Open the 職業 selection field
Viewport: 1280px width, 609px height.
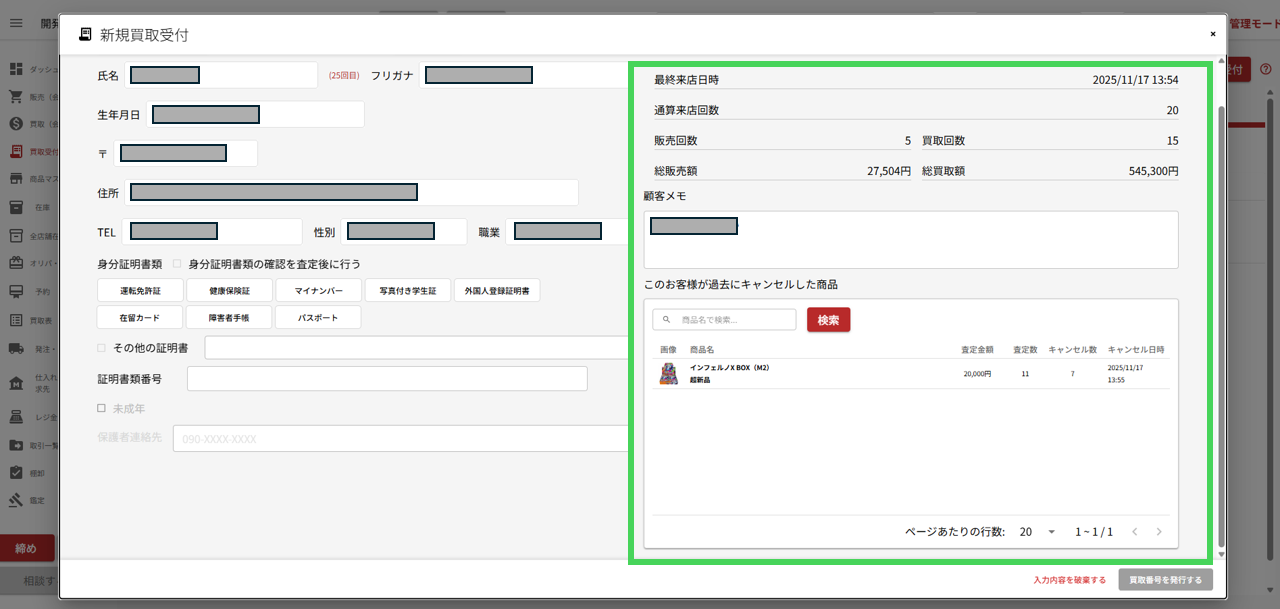click(565, 232)
